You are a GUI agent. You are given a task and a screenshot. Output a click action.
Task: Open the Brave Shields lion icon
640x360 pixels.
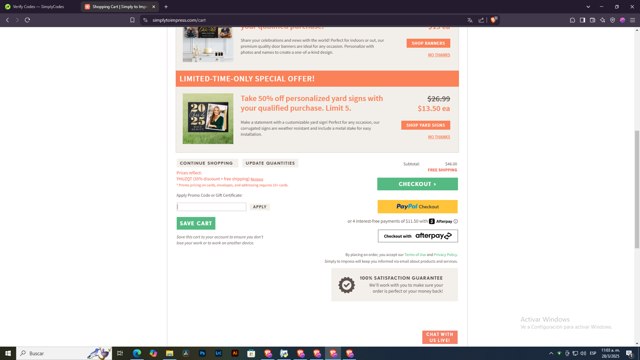pos(493,20)
